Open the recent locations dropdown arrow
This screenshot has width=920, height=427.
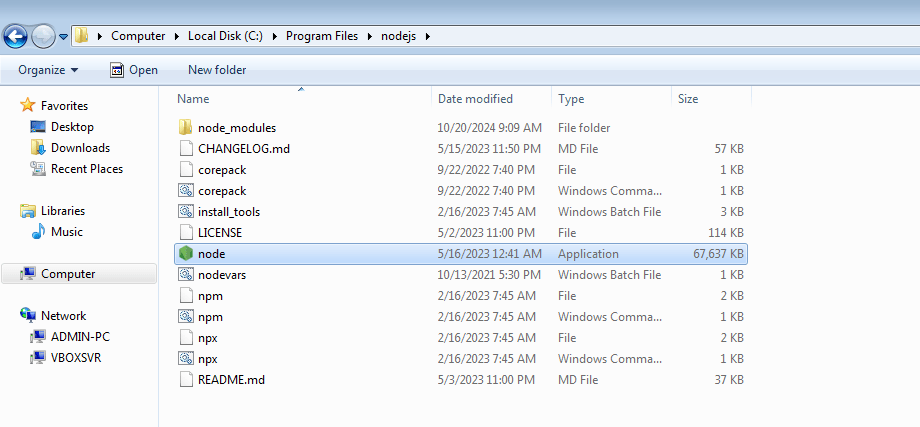(x=64, y=37)
